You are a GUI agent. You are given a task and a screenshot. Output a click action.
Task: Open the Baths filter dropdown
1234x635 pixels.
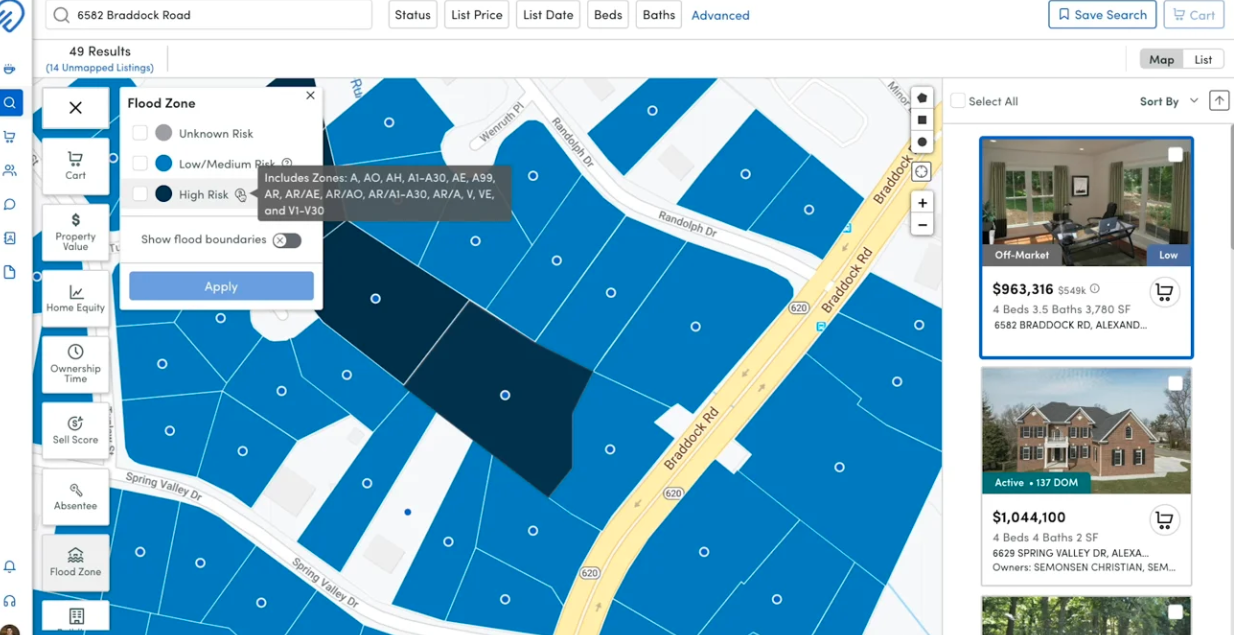click(659, 15)
